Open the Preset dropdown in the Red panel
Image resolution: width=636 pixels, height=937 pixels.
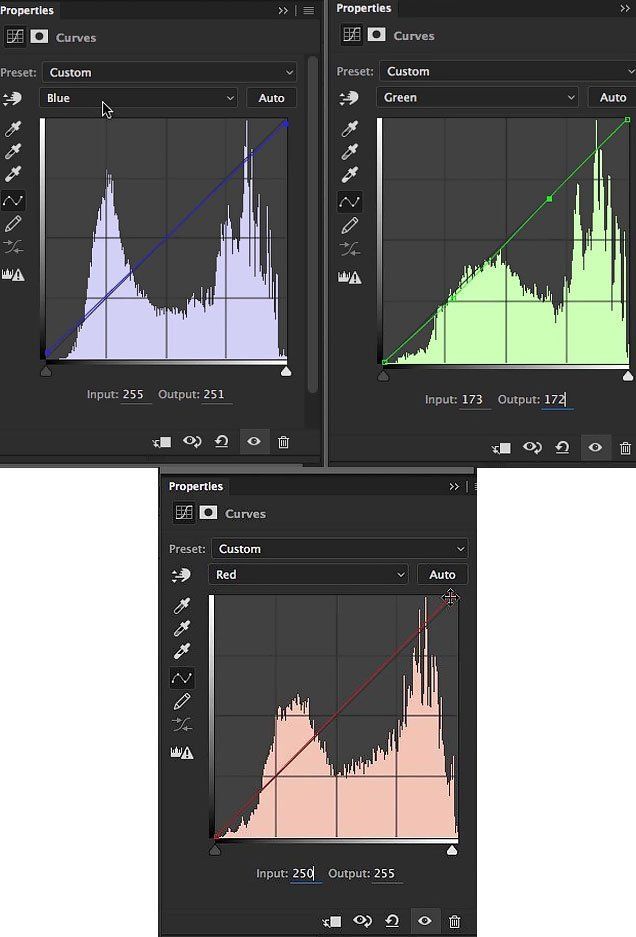(340, 549)
